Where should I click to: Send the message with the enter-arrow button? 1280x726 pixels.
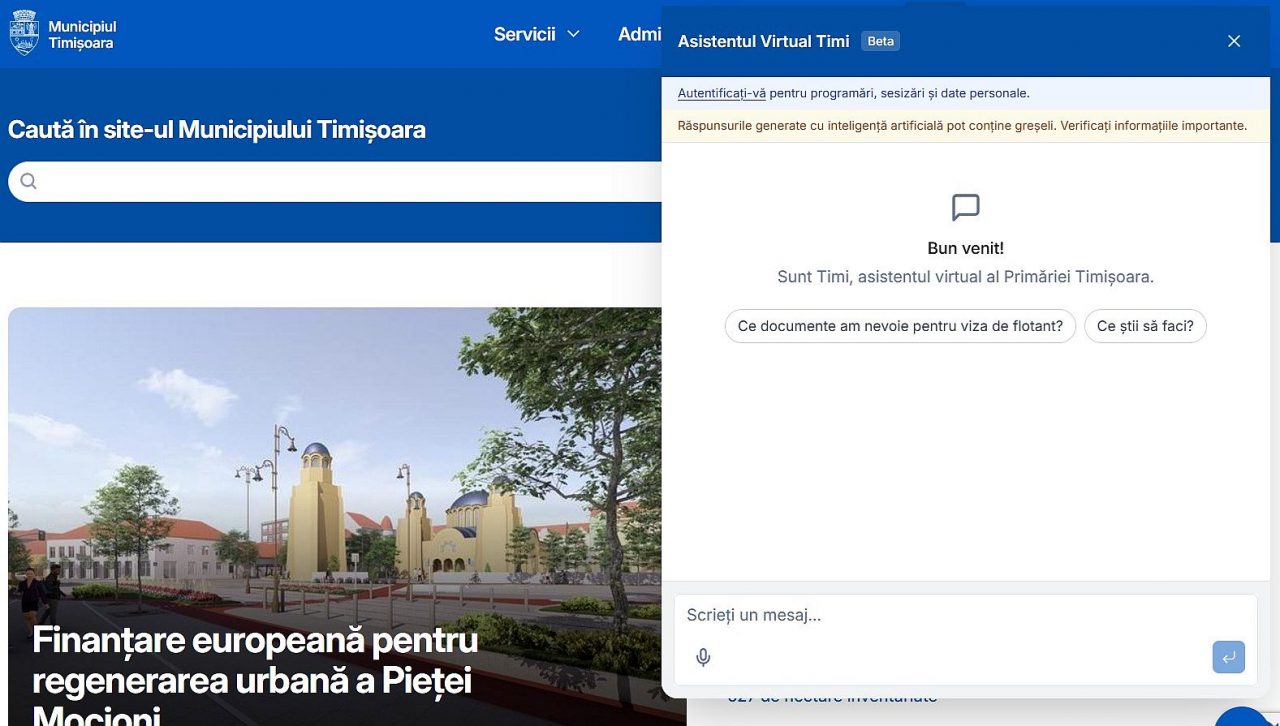1228,657
